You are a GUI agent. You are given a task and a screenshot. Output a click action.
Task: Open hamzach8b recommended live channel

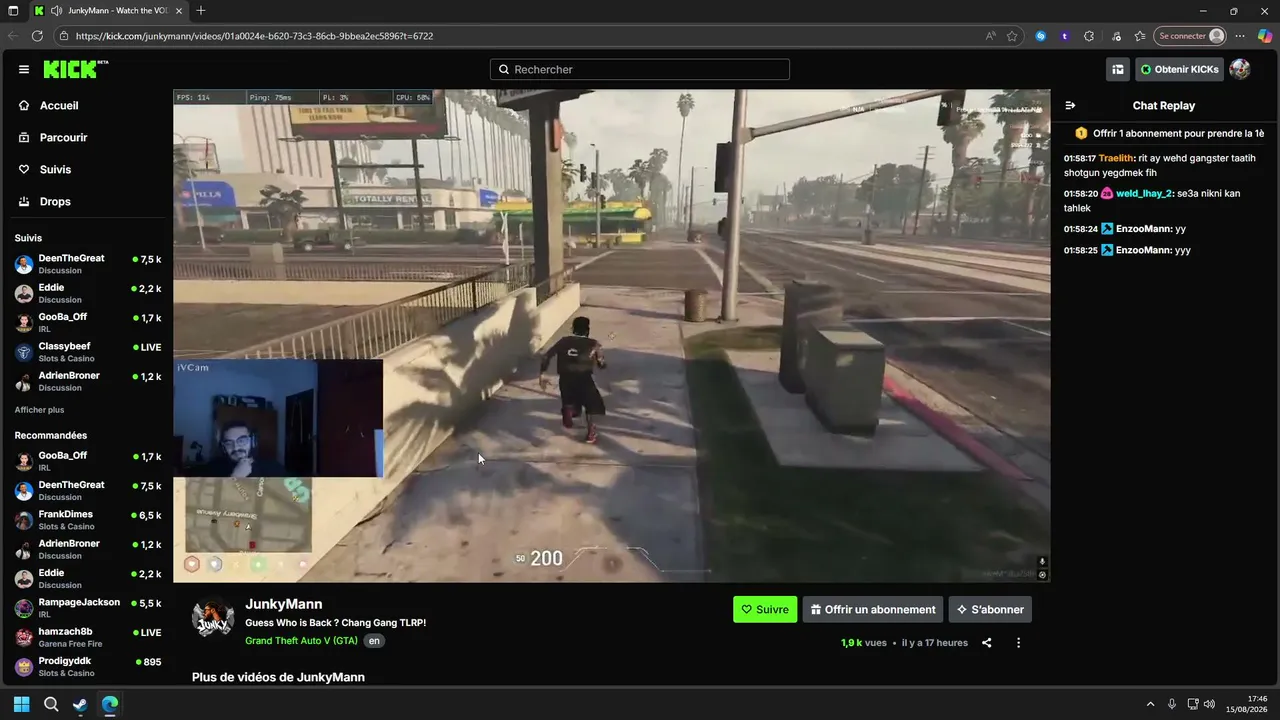pyautogui.click(x=88, y=637)
